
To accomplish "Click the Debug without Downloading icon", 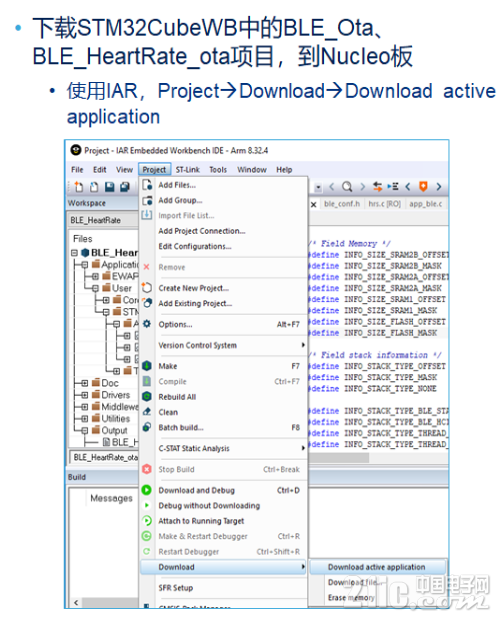I will tap(147, 505).
